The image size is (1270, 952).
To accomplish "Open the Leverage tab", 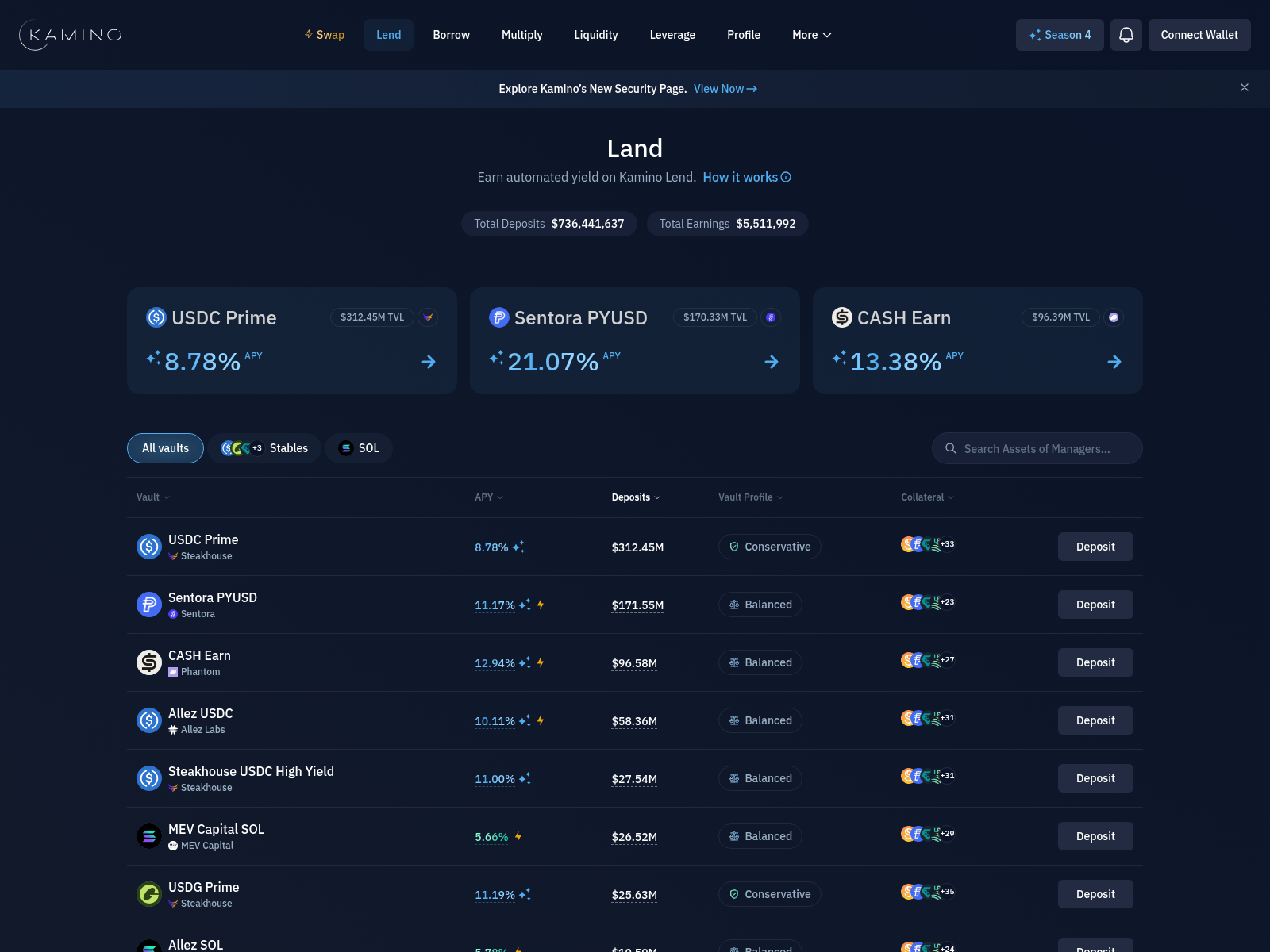I will (672, 35).
